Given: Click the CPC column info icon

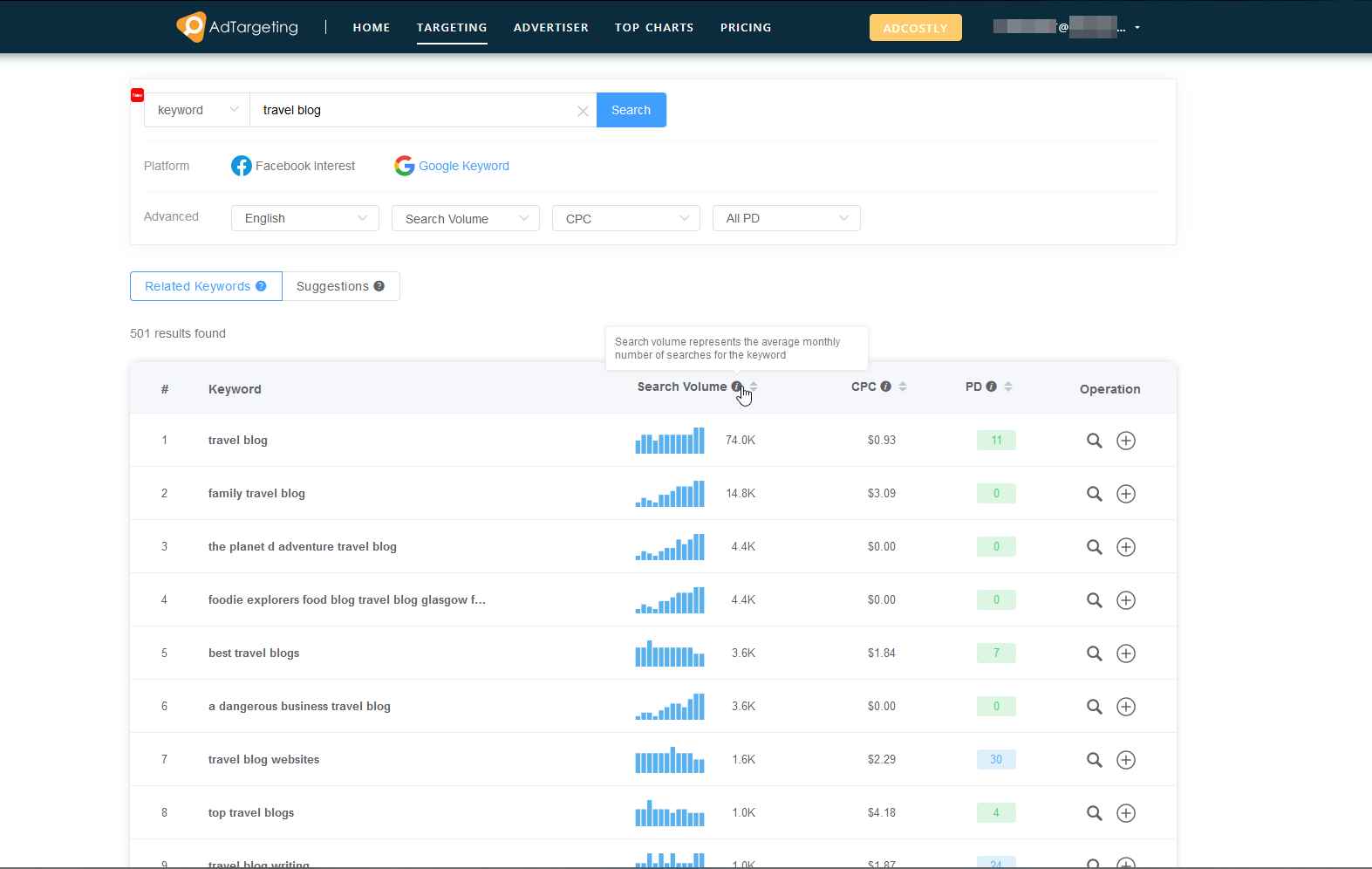Looking at the screenshot, I should tap(885, 387).
